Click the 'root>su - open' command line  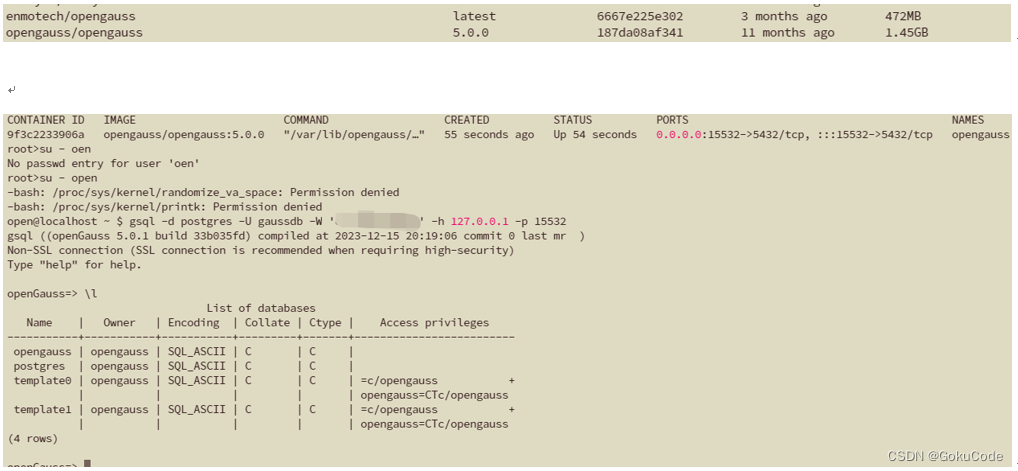[x=52, y=178]
